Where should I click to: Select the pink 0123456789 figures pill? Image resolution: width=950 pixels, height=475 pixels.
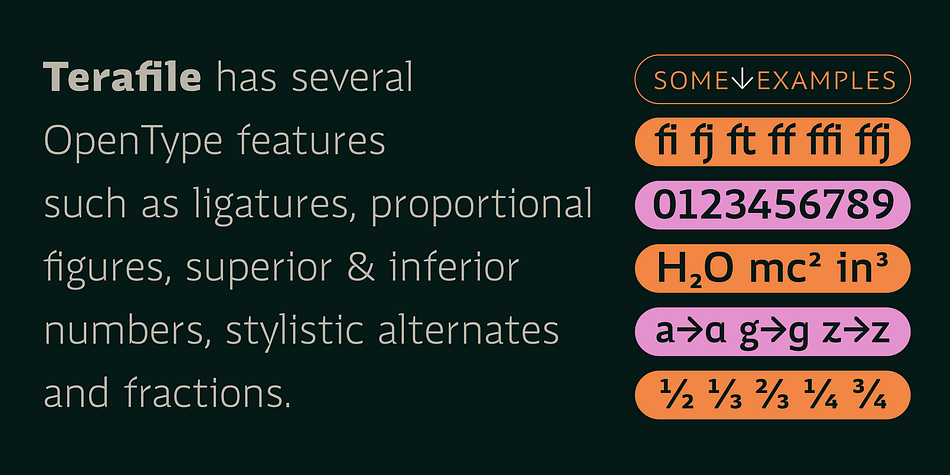tap(772, 205)
